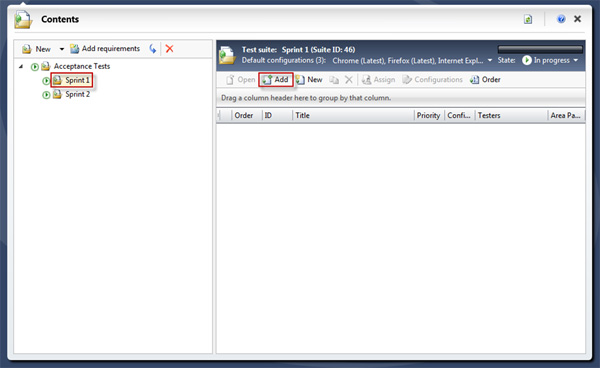Click the New suite button in left toolbar

click(36, 49)
